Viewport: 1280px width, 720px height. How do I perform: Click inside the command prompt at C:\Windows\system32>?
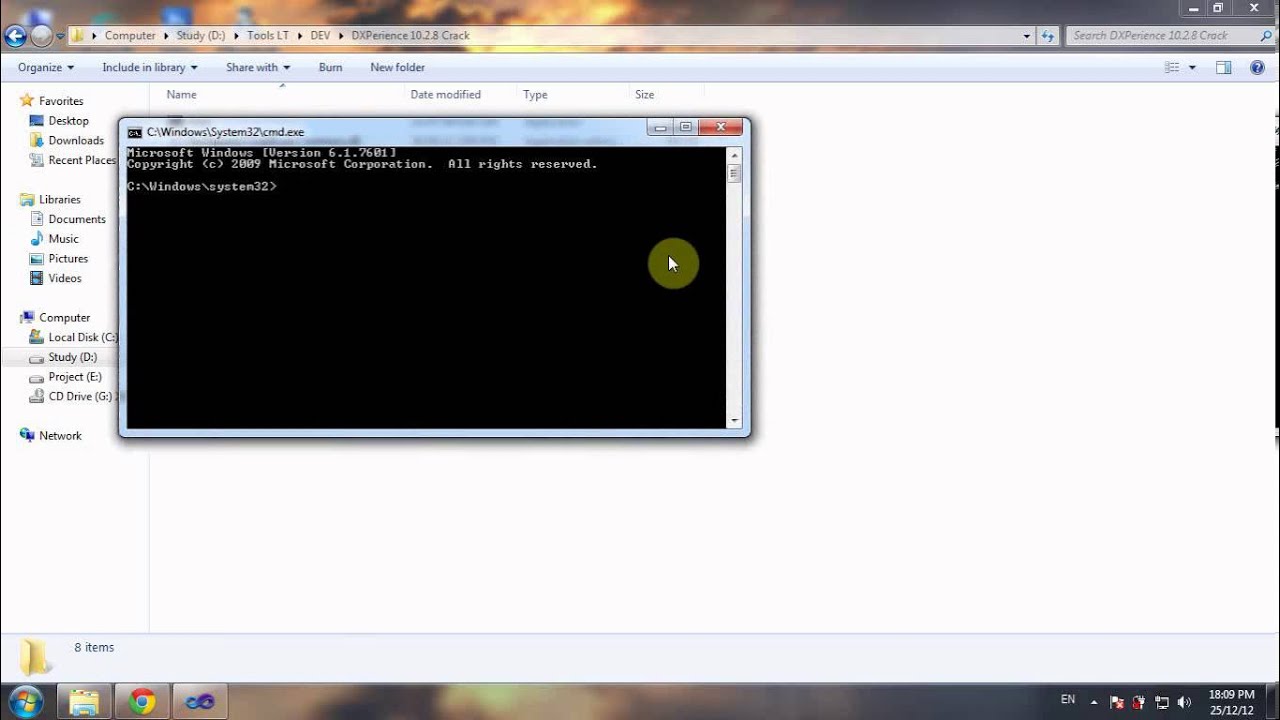tap(202, 187)
